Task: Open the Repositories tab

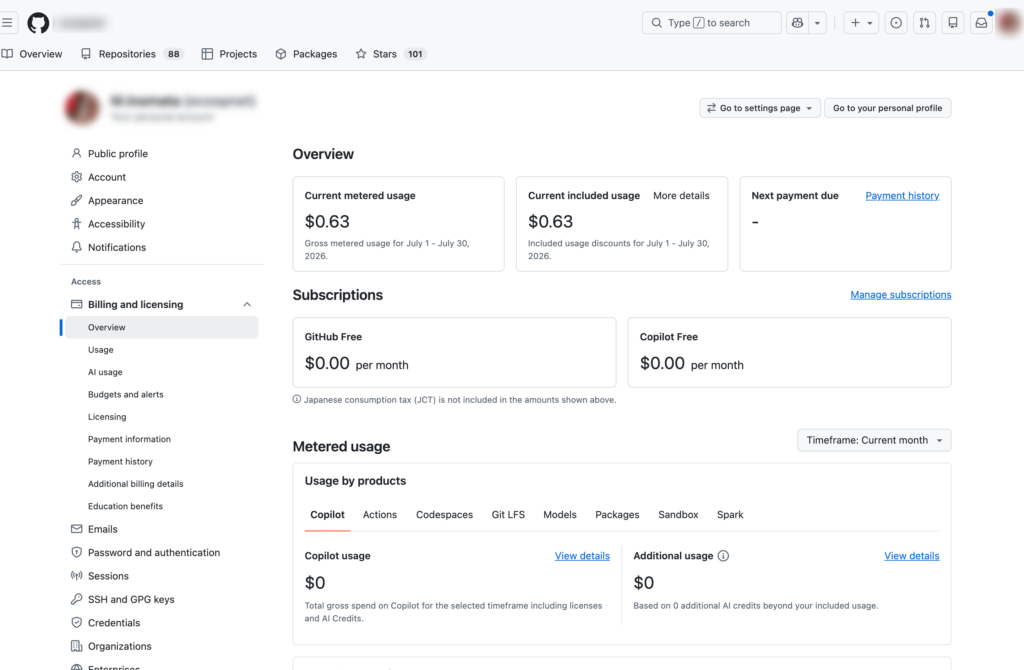Action: click(131, 54)
